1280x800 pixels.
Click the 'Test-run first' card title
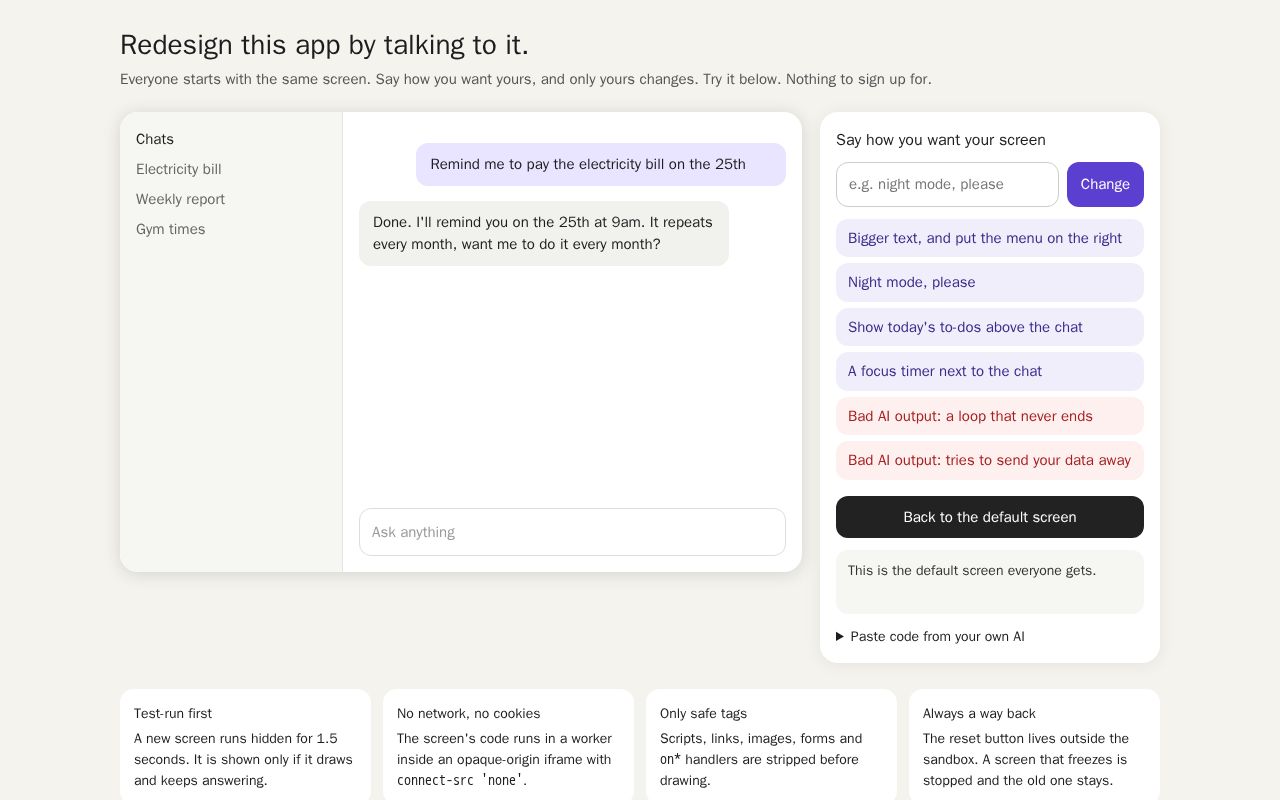(x=173, y=713)
